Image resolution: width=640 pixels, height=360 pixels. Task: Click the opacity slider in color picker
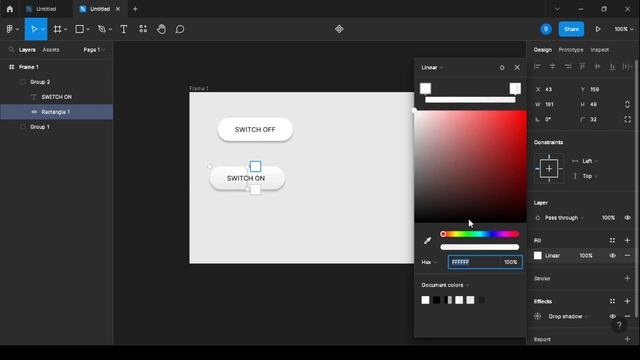pyautogui.click(x=480, y=247)
